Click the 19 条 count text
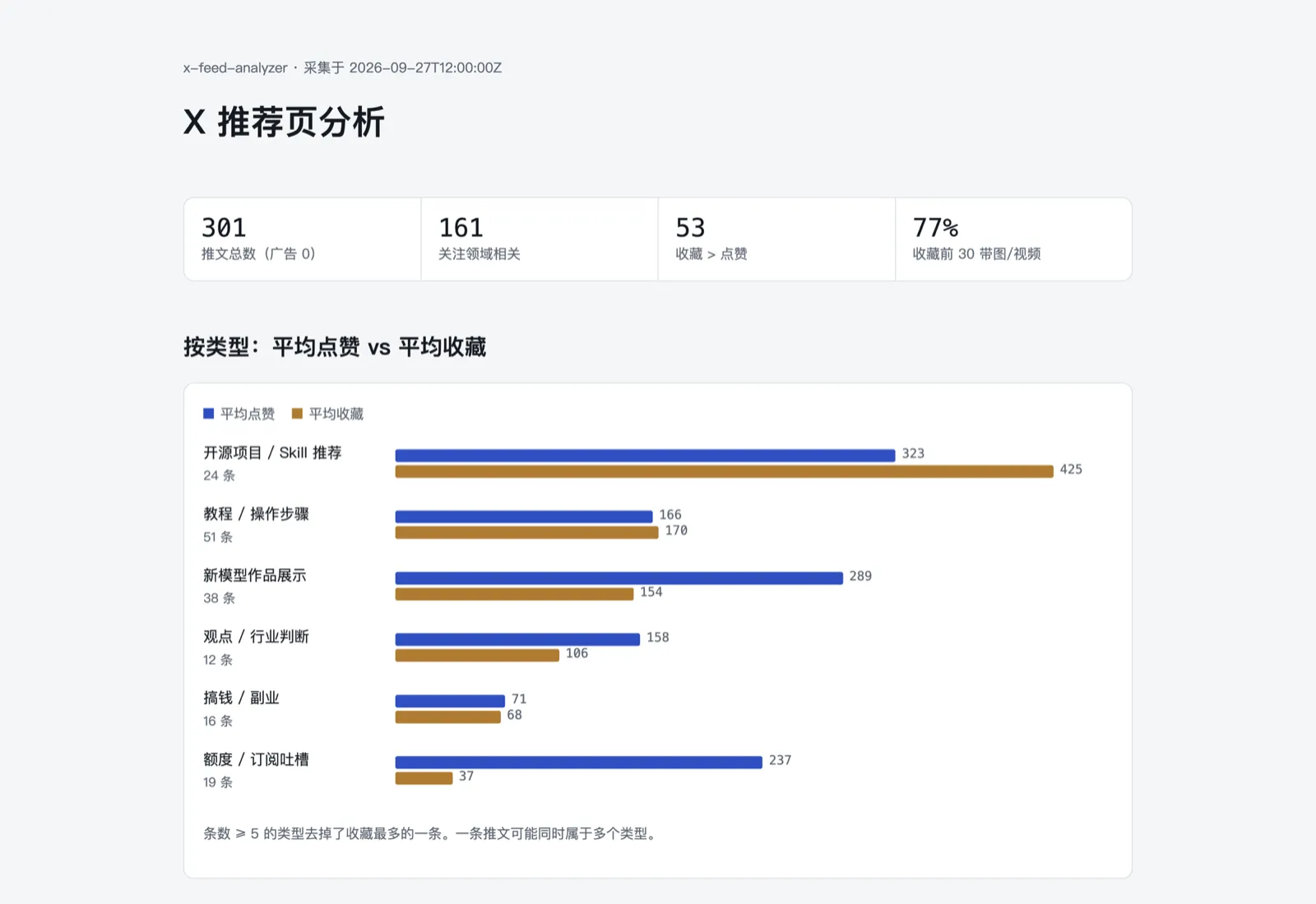 pyautogui.click(x=218, y=782)
